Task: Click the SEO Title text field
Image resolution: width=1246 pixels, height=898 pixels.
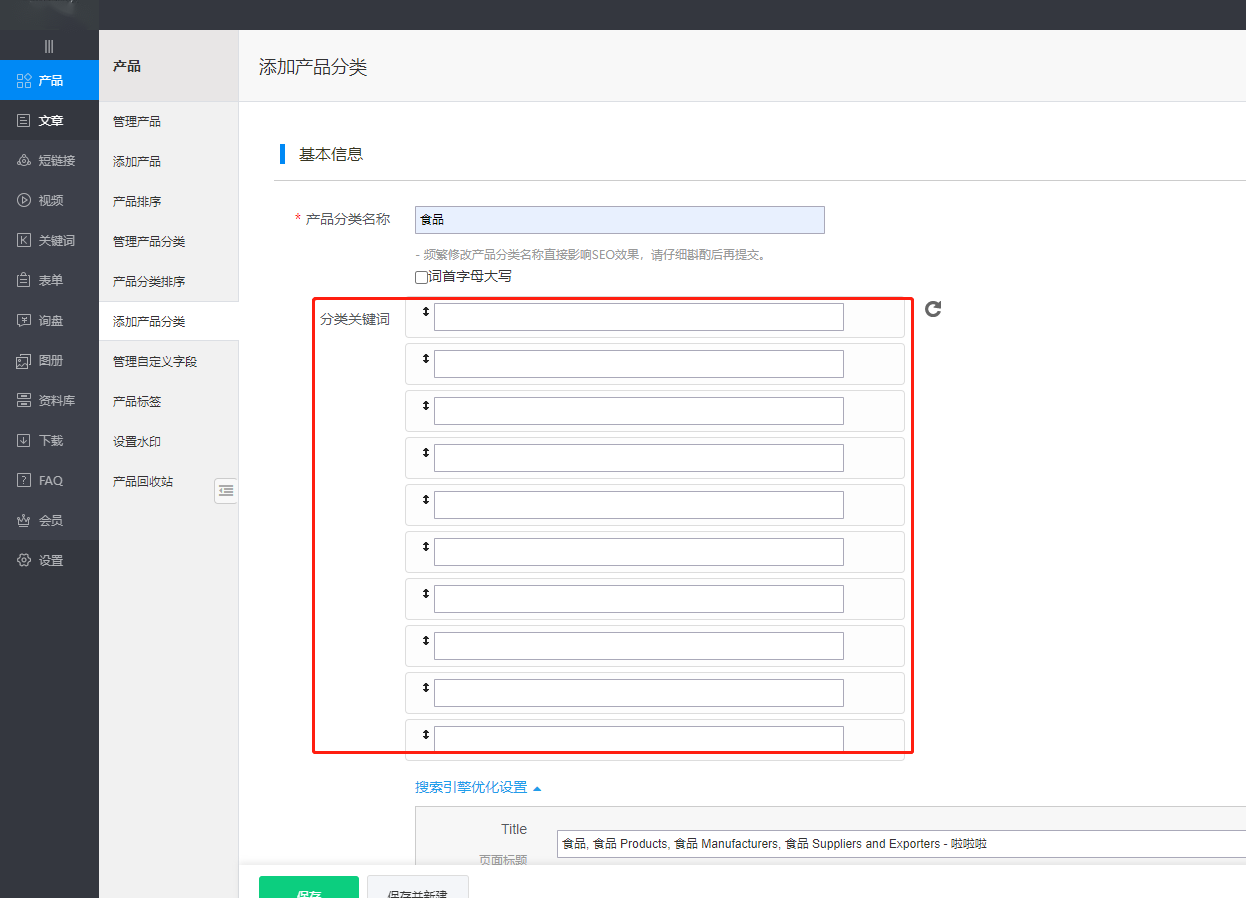Action: [900, 843]
